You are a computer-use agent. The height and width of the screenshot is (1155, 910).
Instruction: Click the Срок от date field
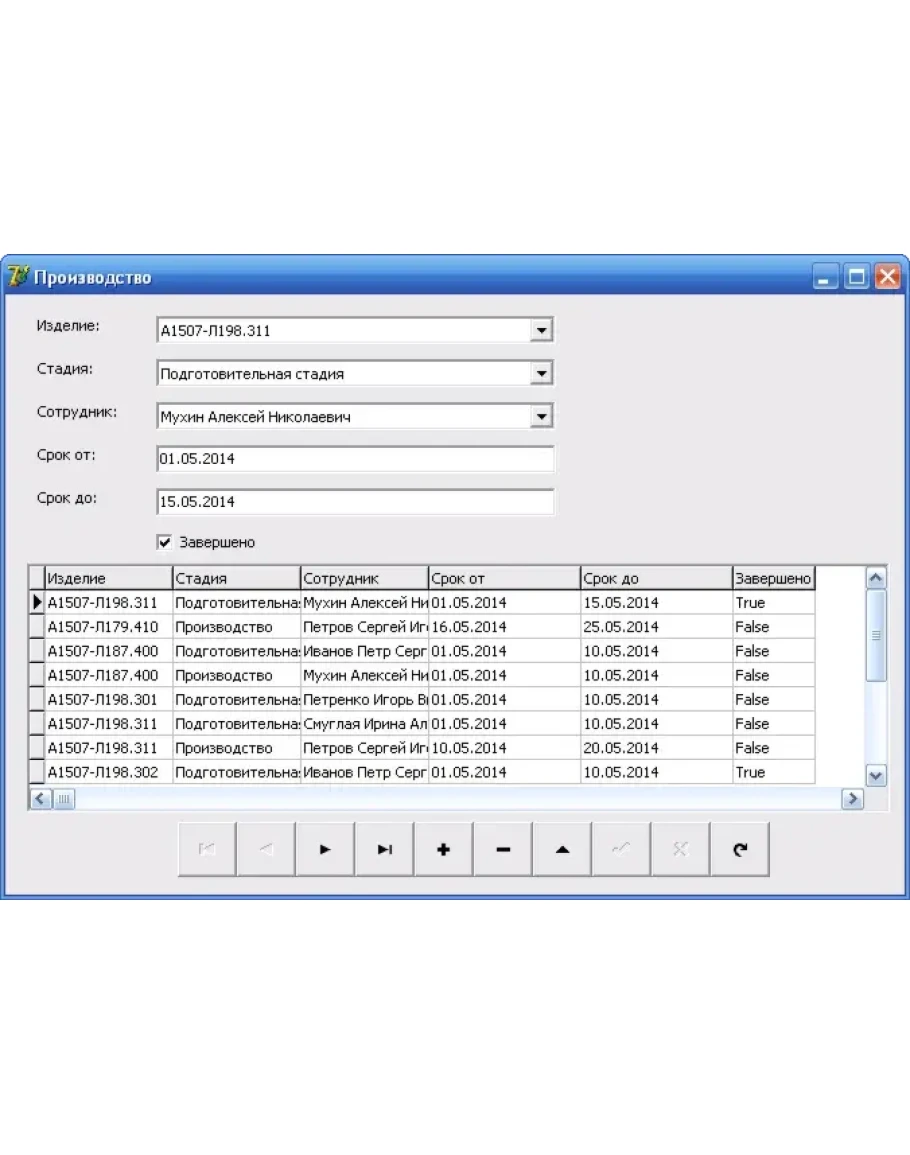pos(355,459)
